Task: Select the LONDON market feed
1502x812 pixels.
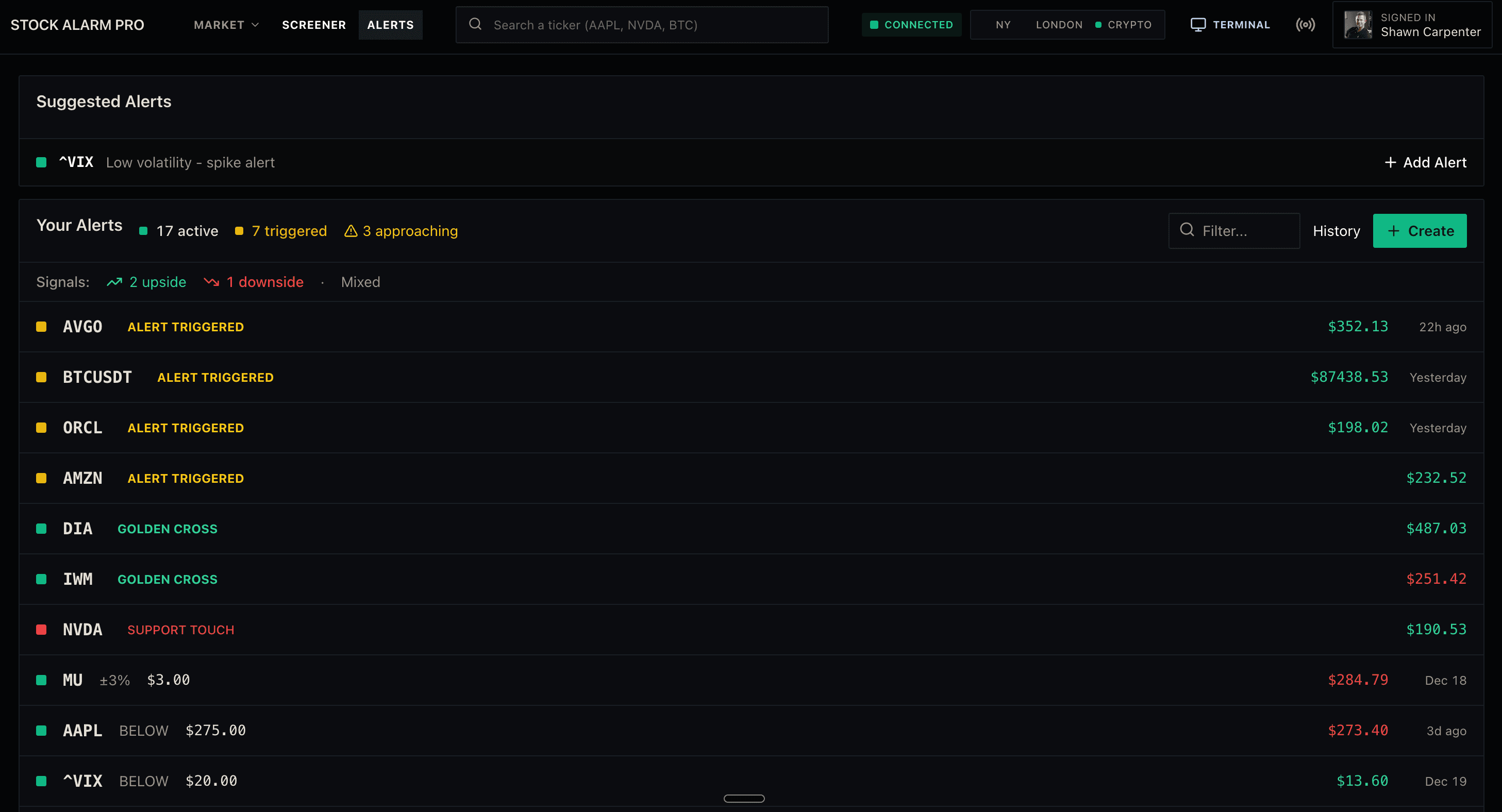Action: point(1059,25)
